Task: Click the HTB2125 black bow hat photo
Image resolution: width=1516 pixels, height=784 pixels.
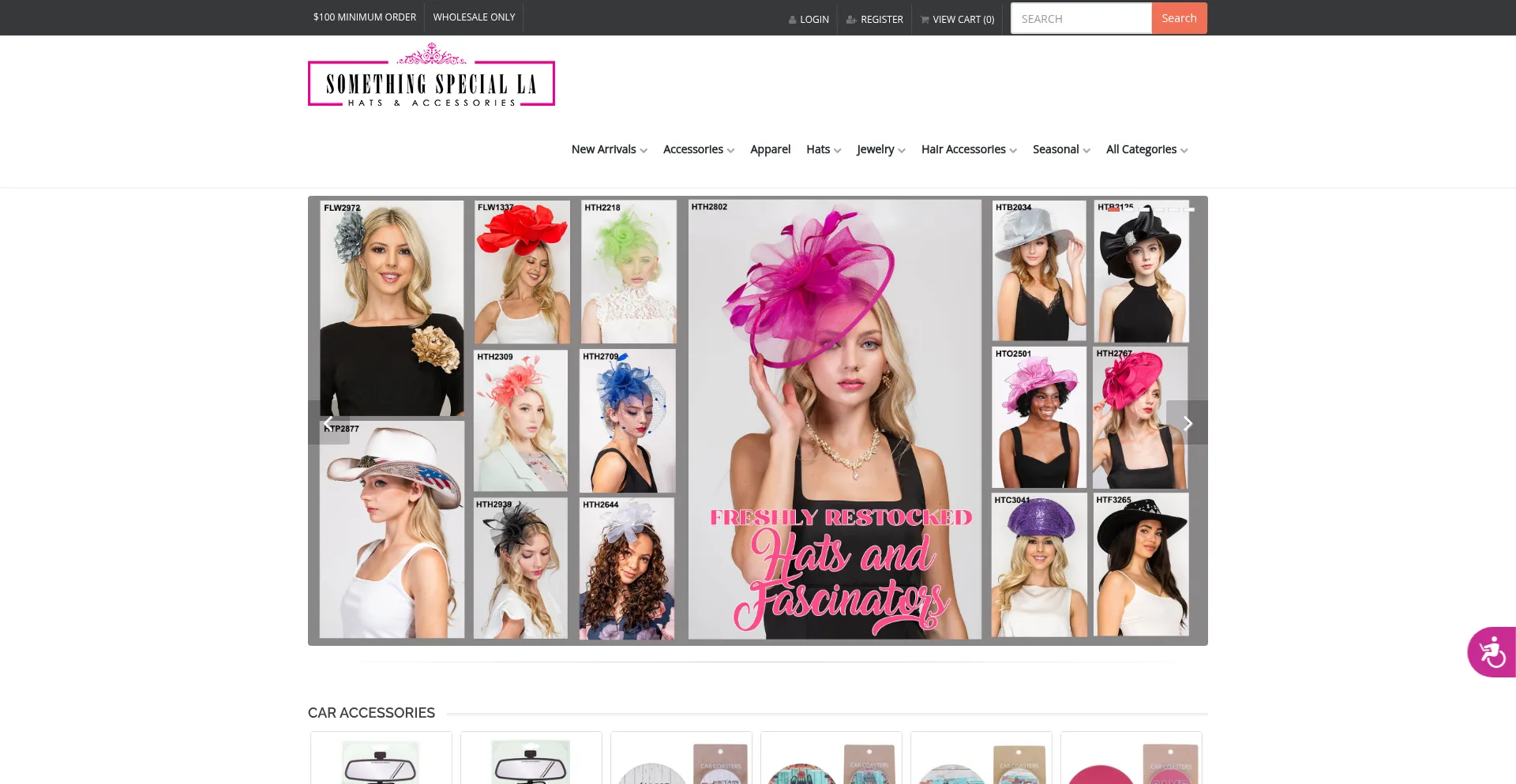Action: pyautogui.click(x=1141, y=271)
